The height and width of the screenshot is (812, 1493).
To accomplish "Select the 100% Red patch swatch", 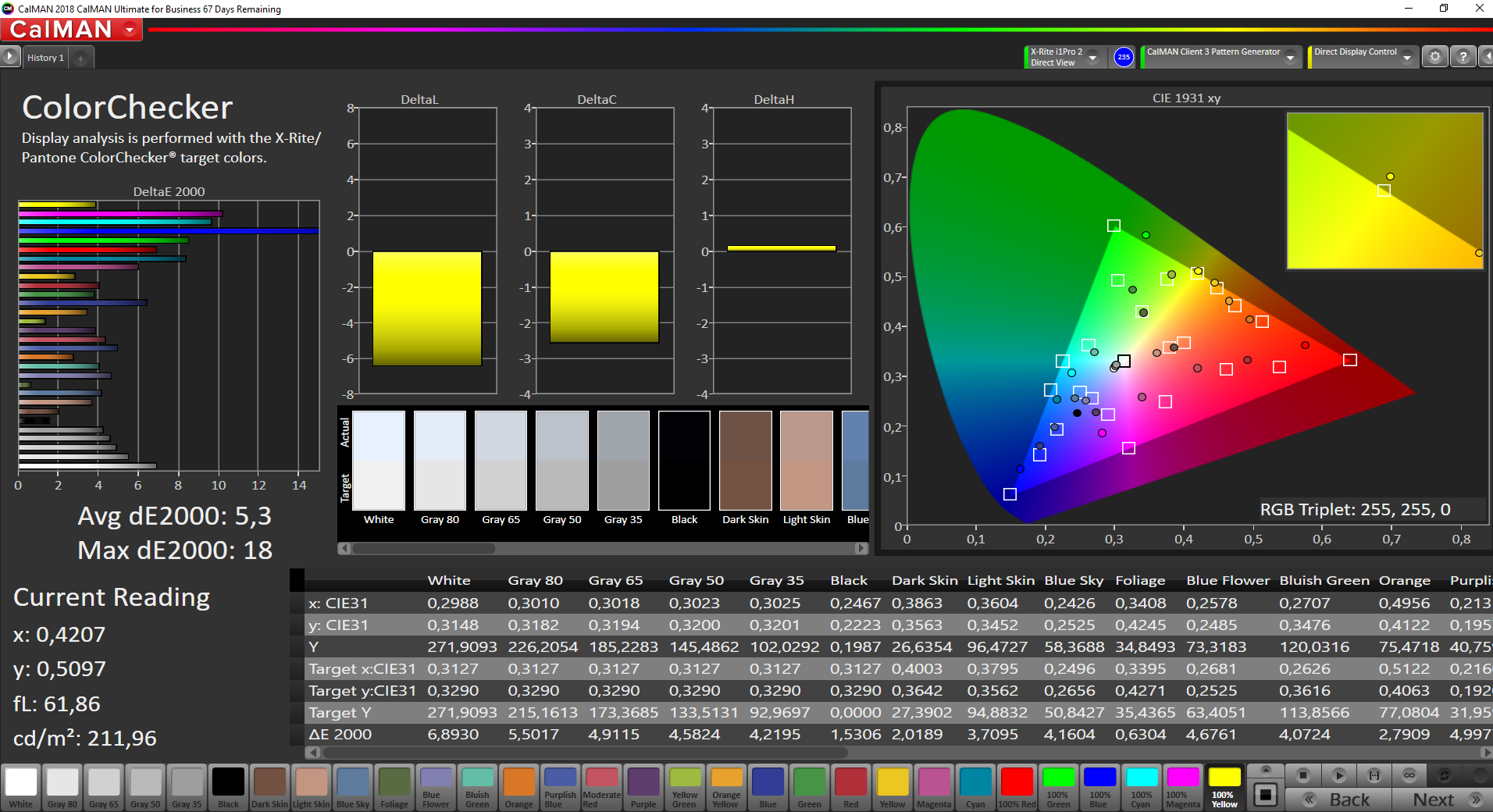I will pos(1017,787).
